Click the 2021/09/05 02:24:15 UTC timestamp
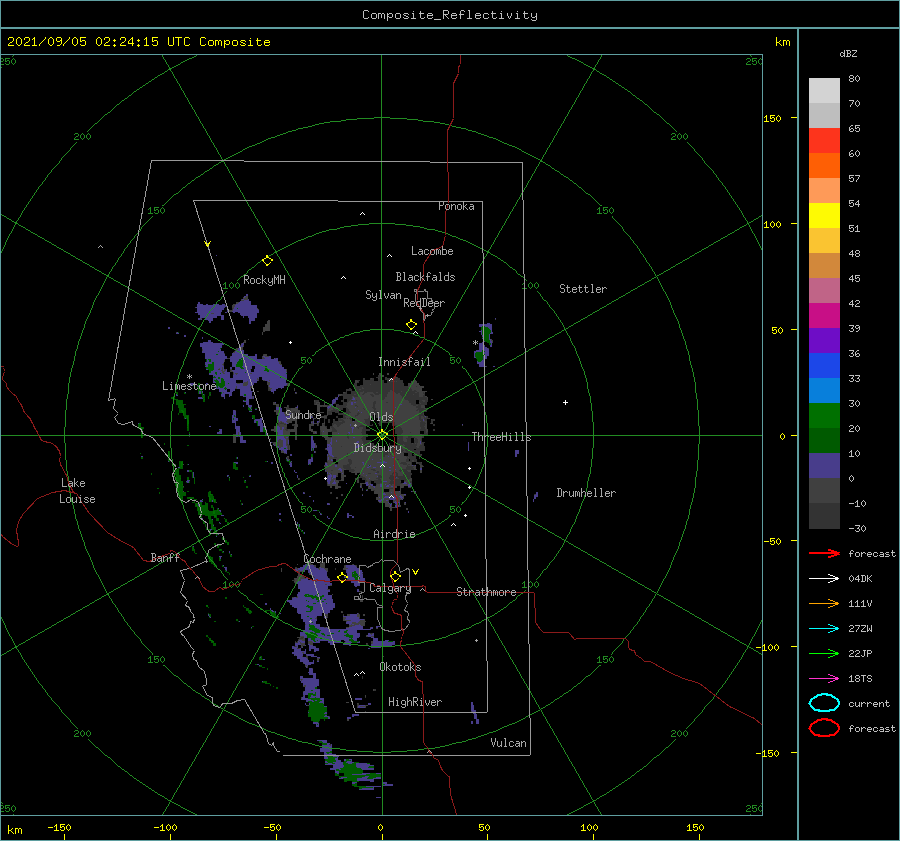Viewport: 900px width, 841px height. pyautogui.click(x=138, y=42)
